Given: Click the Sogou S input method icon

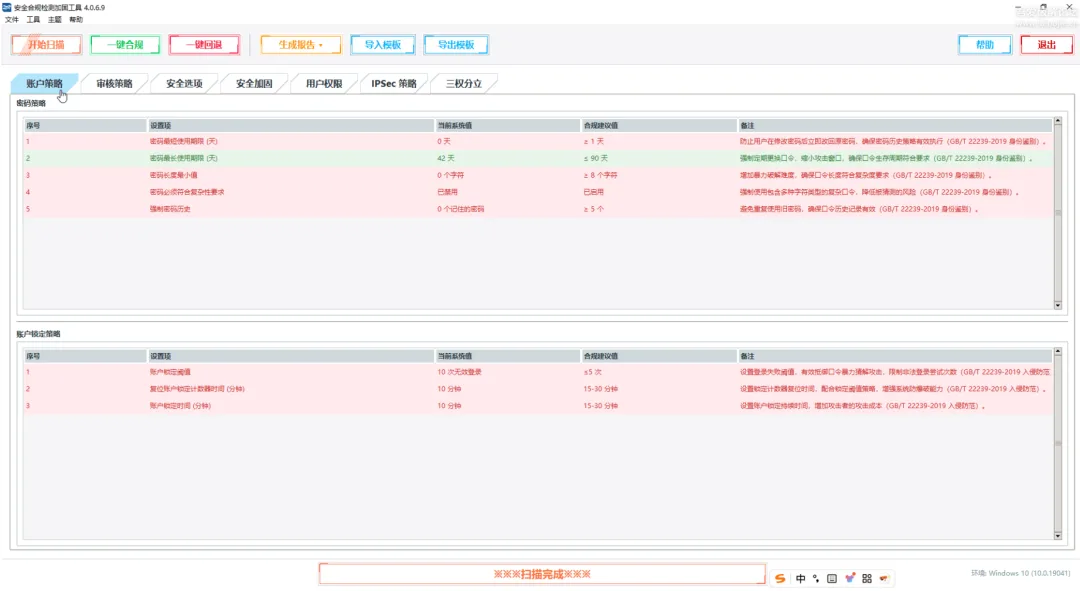Looking at the screenshot, I should (780, 579).
